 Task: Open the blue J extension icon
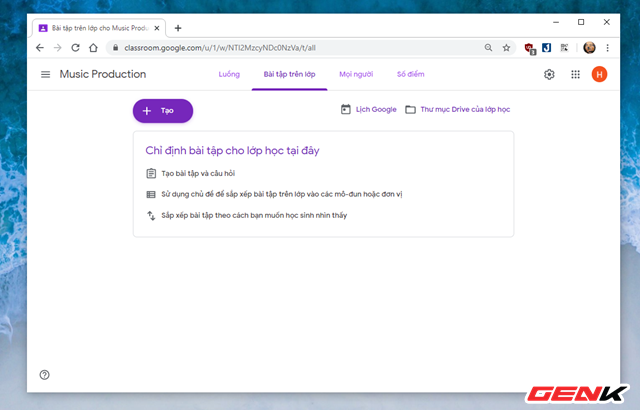(x=547, y=48)
